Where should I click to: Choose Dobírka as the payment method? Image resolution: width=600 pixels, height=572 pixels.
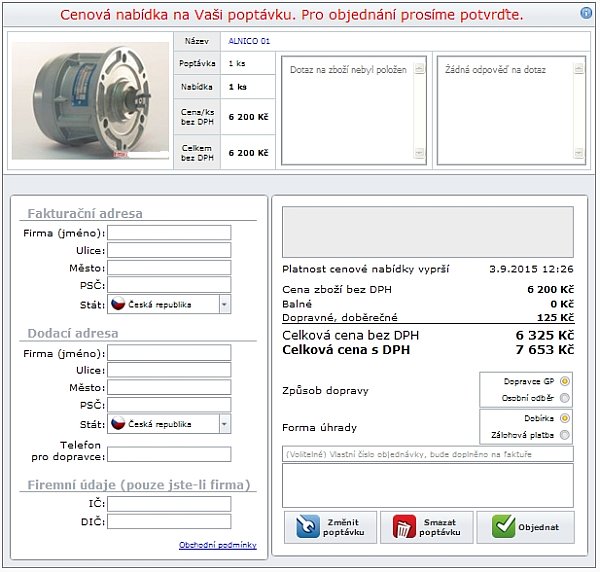click(x=565, y=418)
